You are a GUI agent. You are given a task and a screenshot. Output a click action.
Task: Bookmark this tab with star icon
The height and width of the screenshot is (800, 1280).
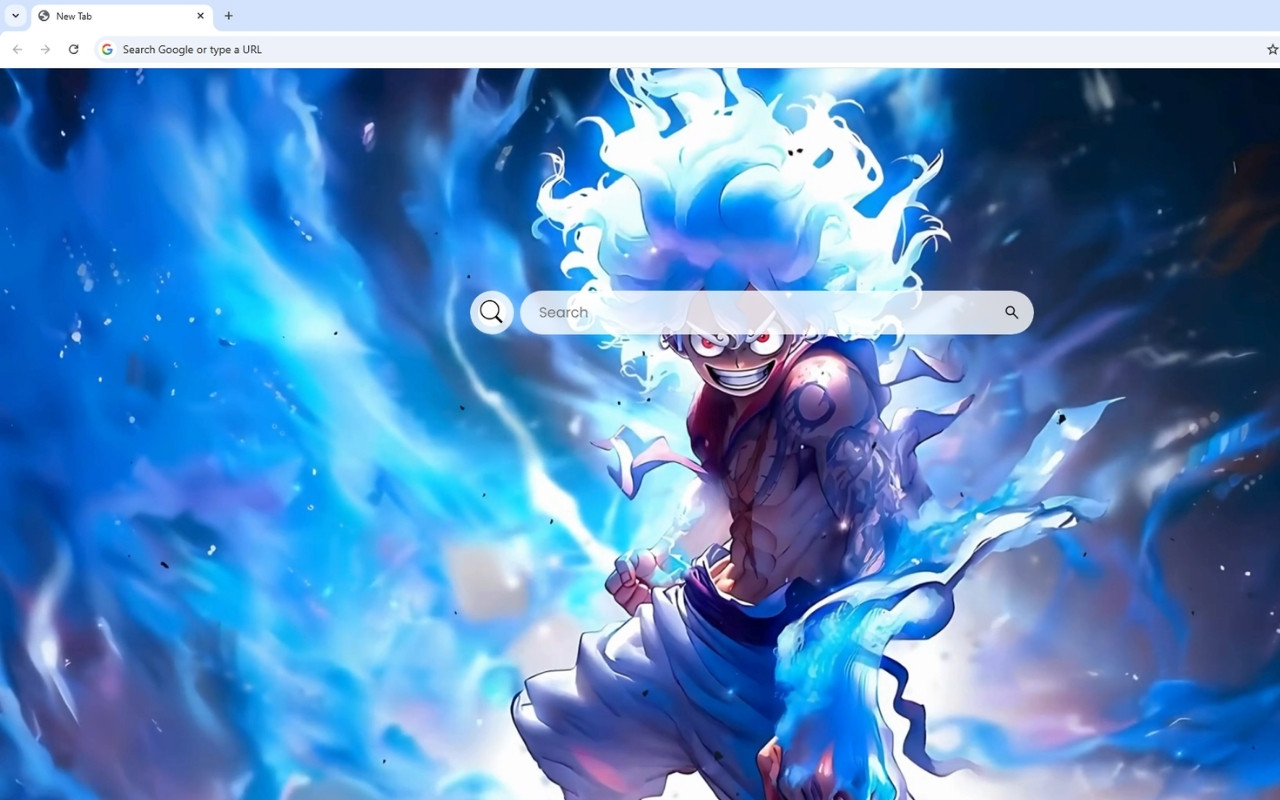click(x=1272, y=49)
